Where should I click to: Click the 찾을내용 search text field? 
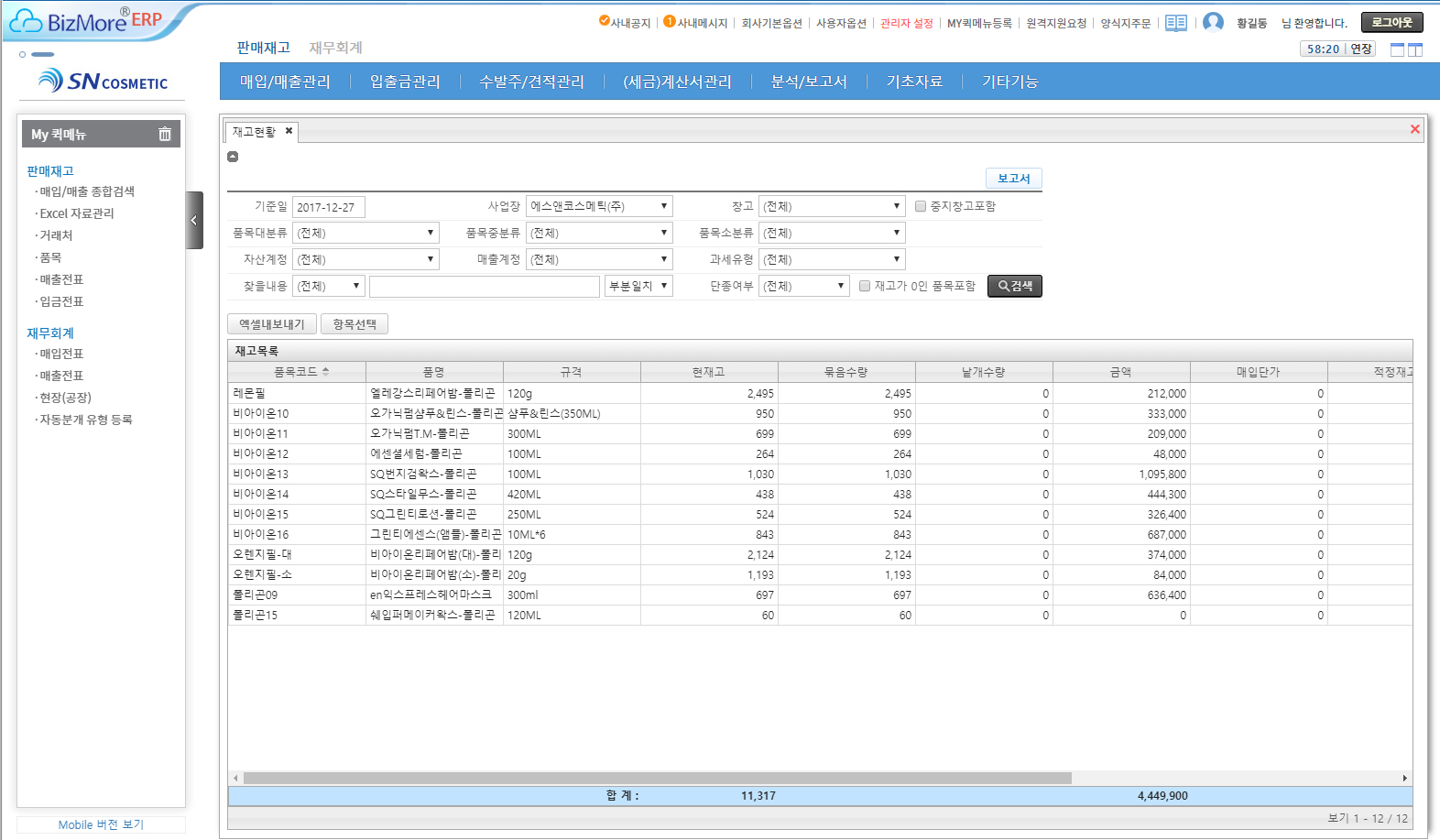485,286
